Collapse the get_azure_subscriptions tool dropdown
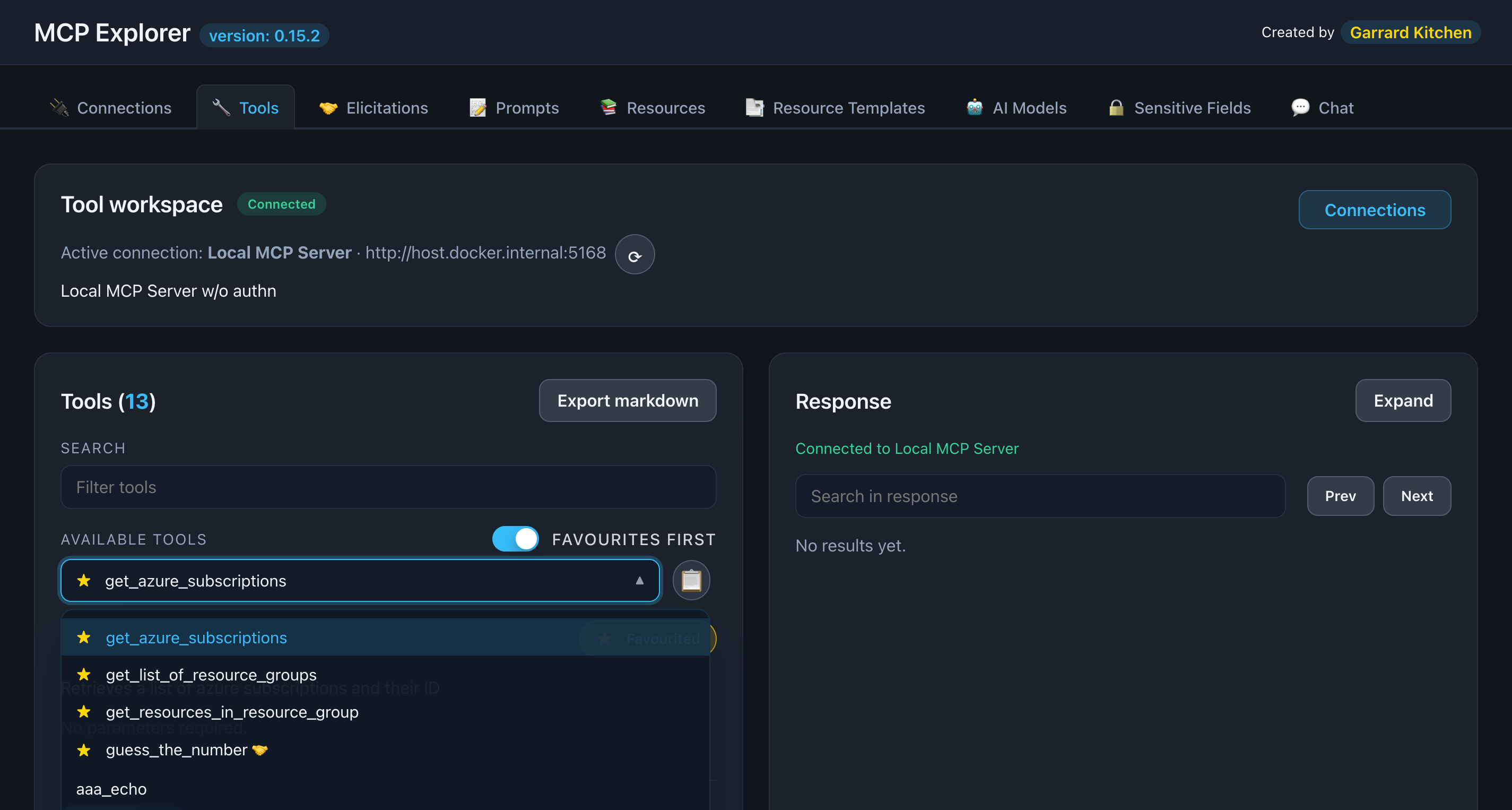 [639, 581]
